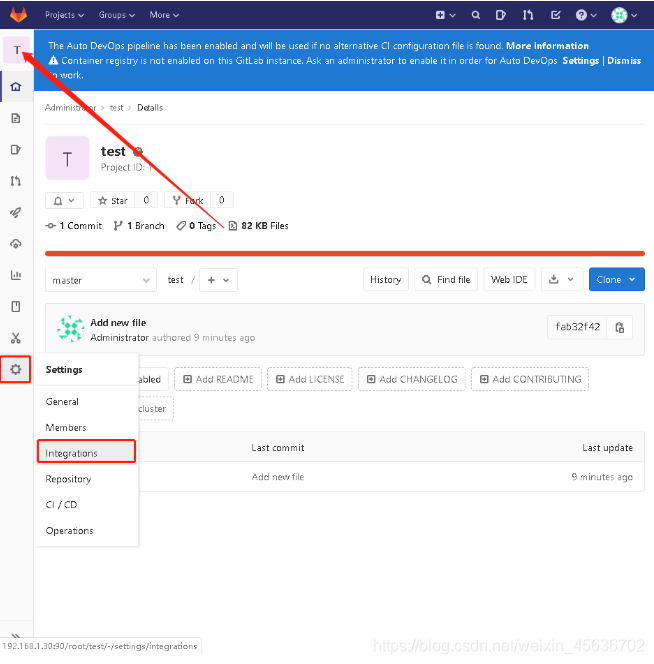Screen dimensions: 654x664
Task: Click Add CONTRIBUTING button
Action: click(x=530, y=379)
